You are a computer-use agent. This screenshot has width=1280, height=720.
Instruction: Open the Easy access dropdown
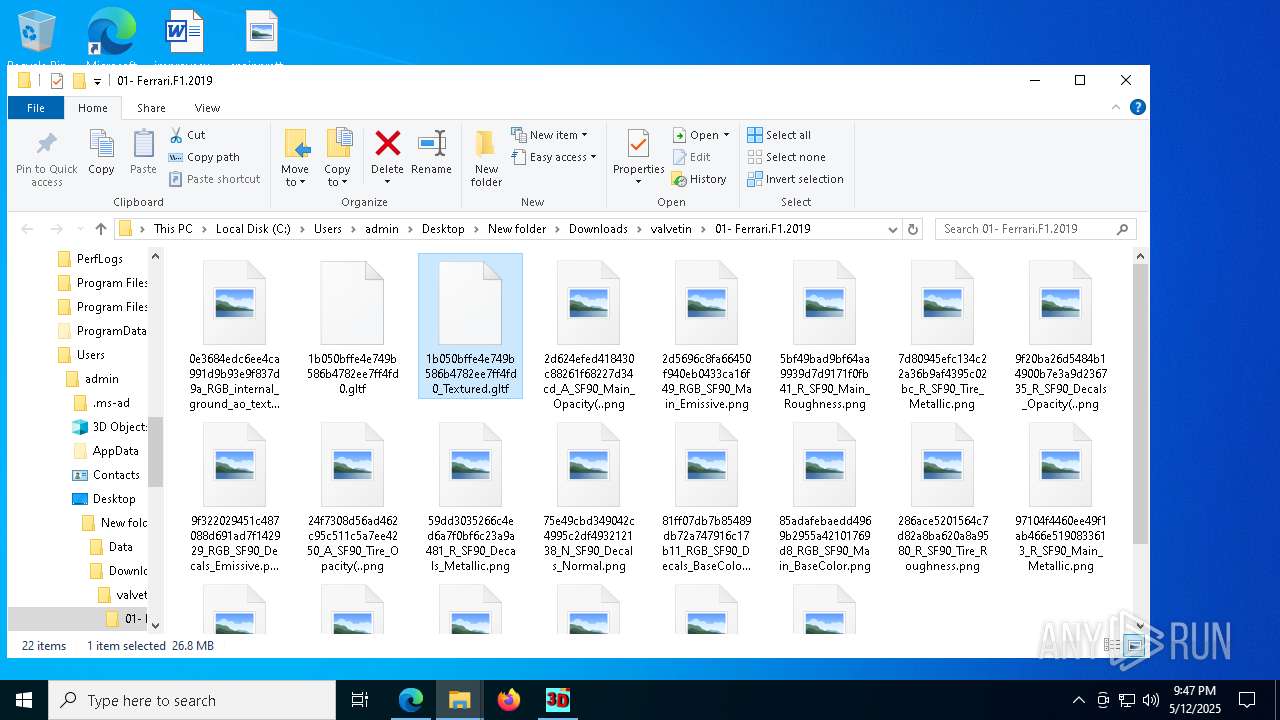tap(554, 157)
